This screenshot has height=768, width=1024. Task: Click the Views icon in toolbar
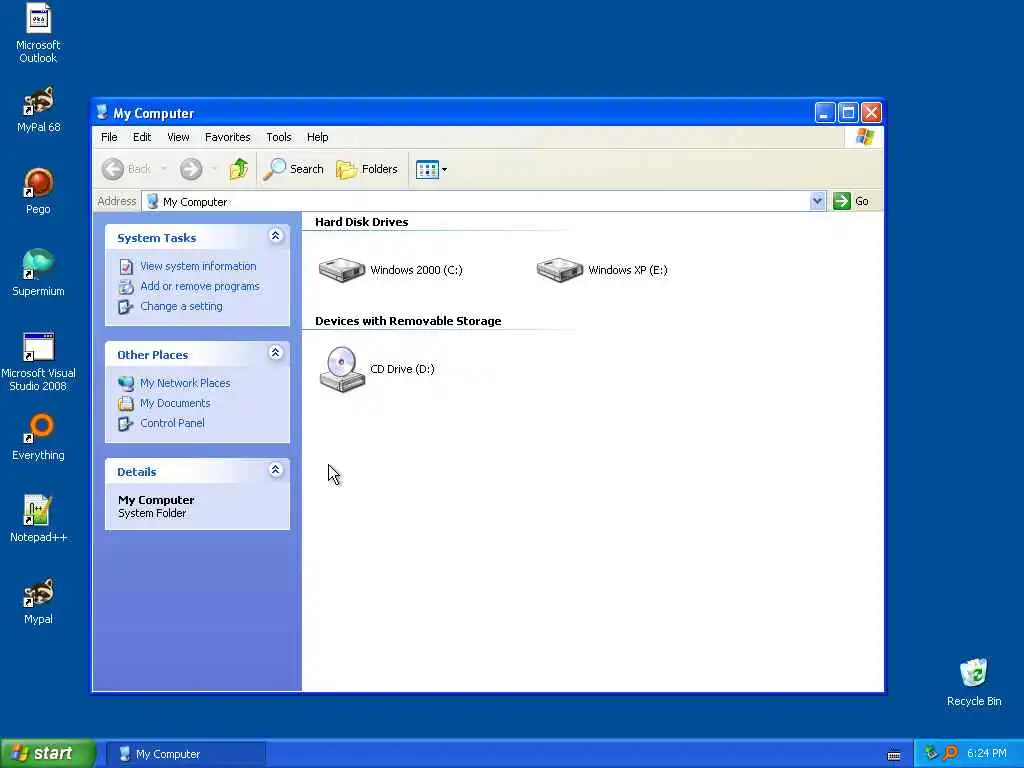427,170
